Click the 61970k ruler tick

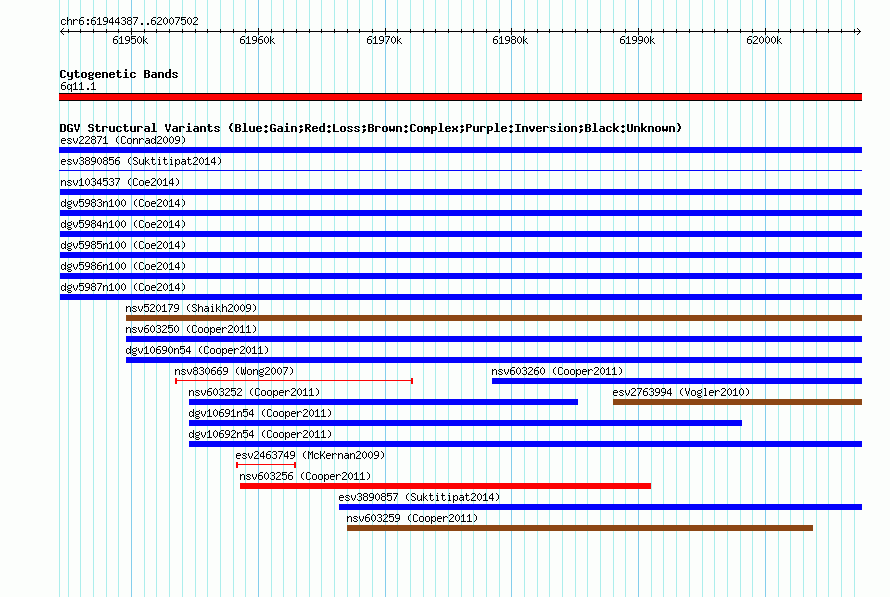pos(384,40)
